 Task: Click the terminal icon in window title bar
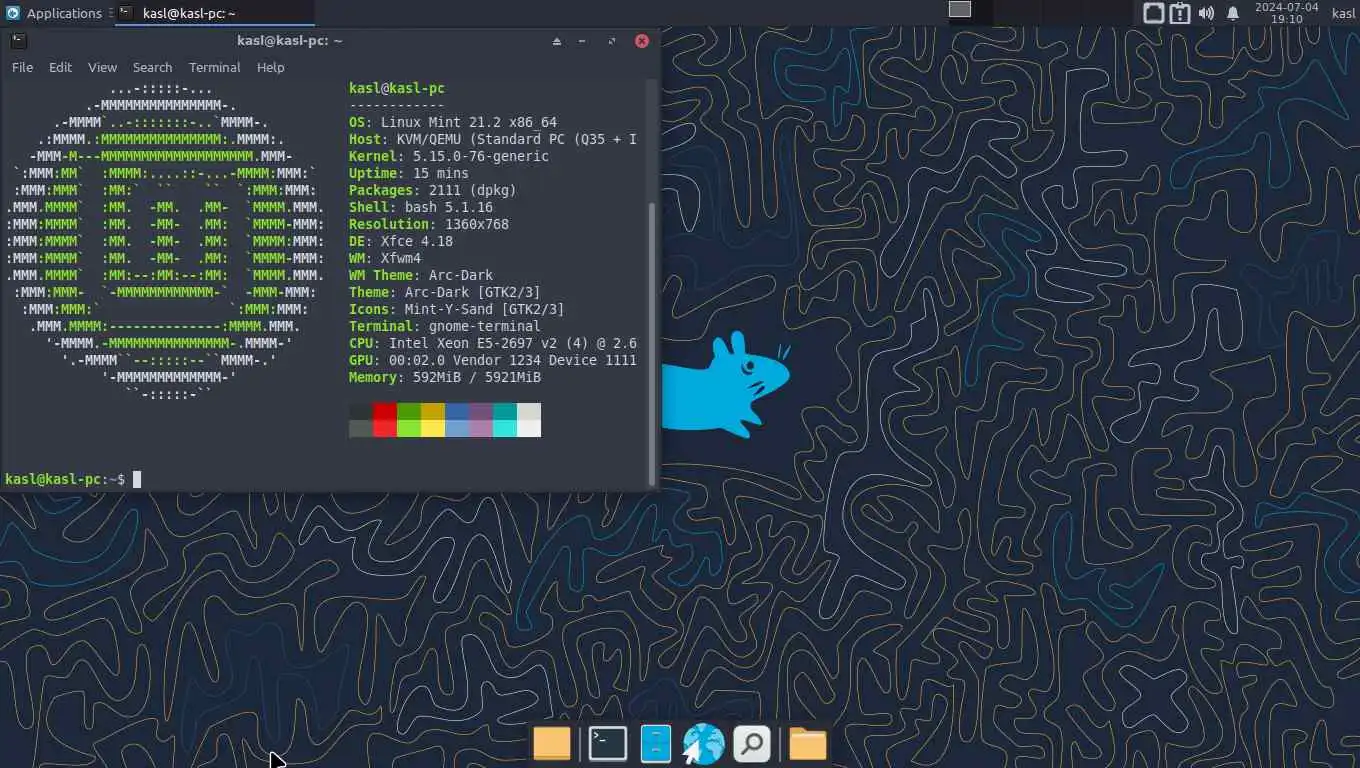click(x=18, y=41)
